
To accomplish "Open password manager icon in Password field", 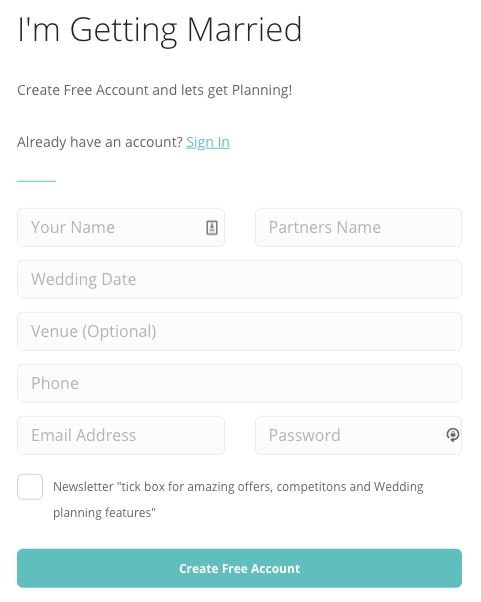I will point(453,435).
